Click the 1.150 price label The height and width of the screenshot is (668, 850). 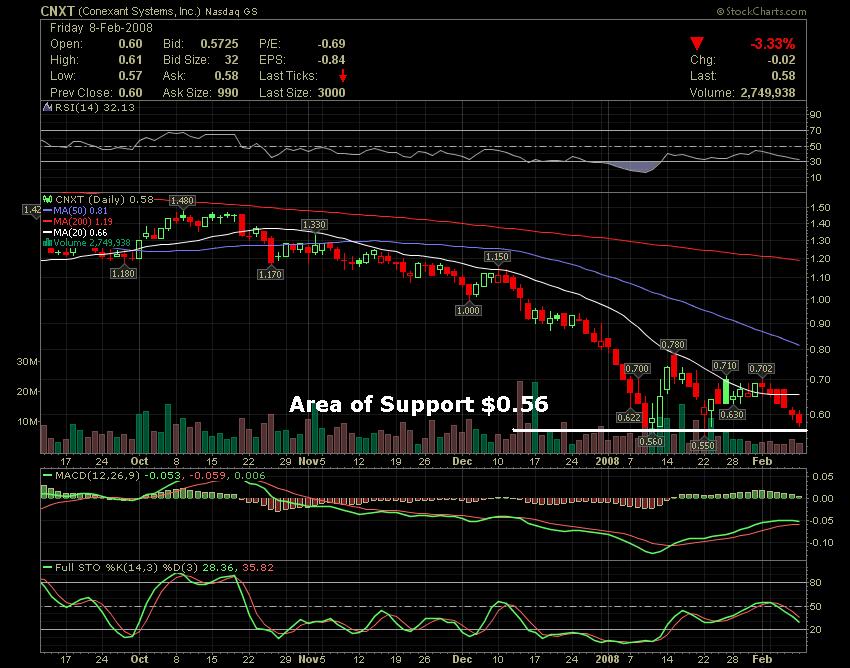[x=497, y=256]
